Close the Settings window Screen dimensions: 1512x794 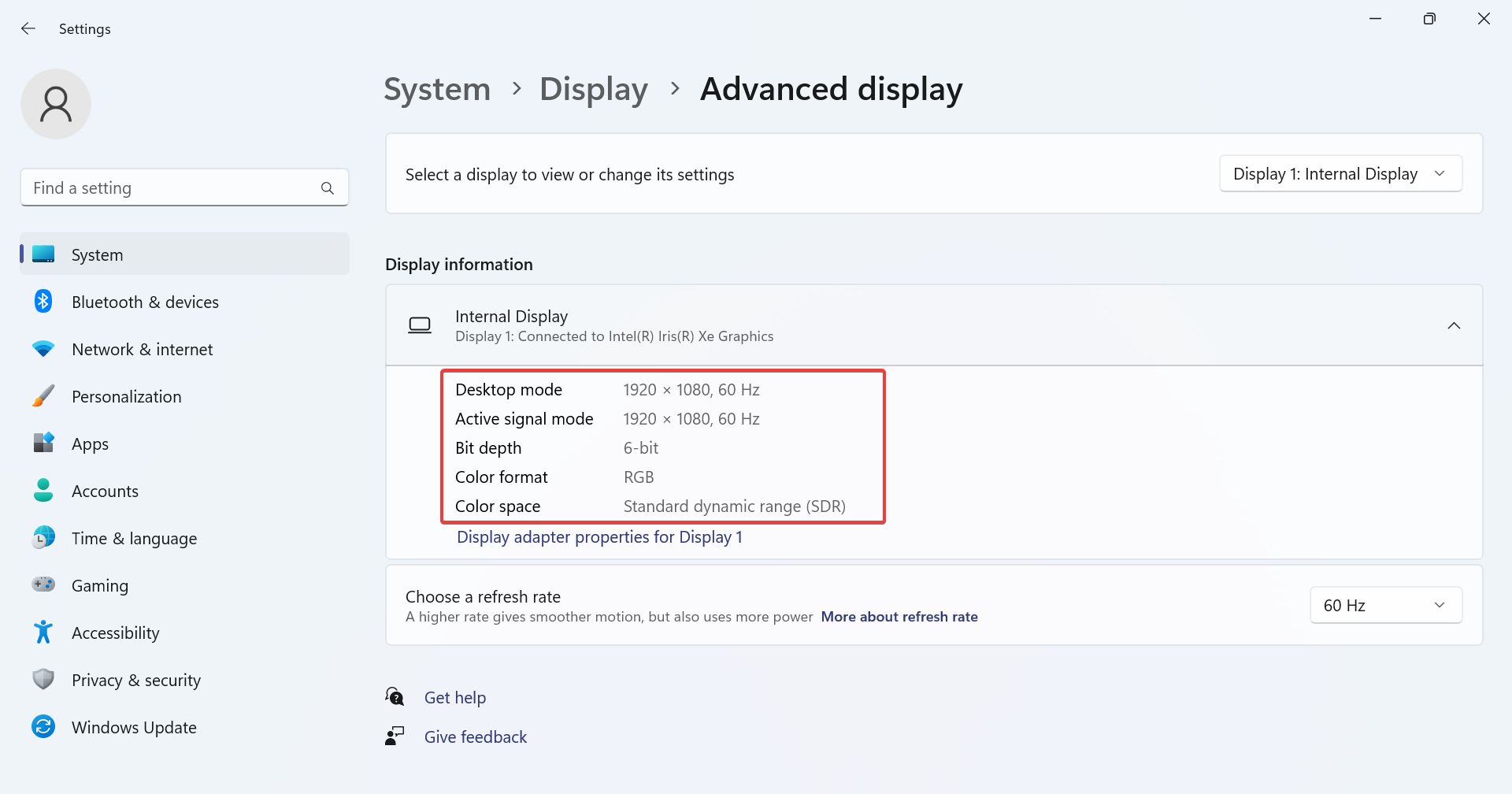(1484, 18)
